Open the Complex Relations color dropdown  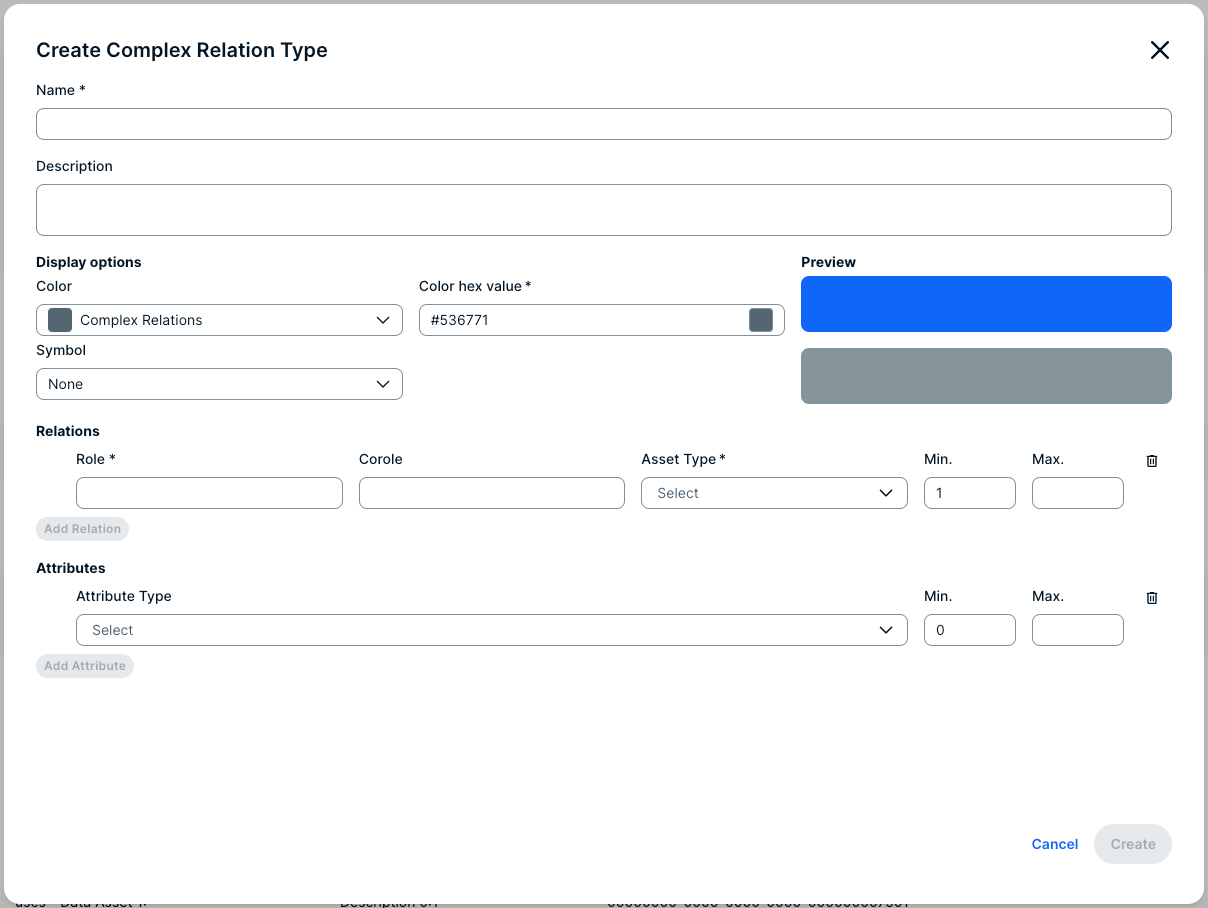219,320
